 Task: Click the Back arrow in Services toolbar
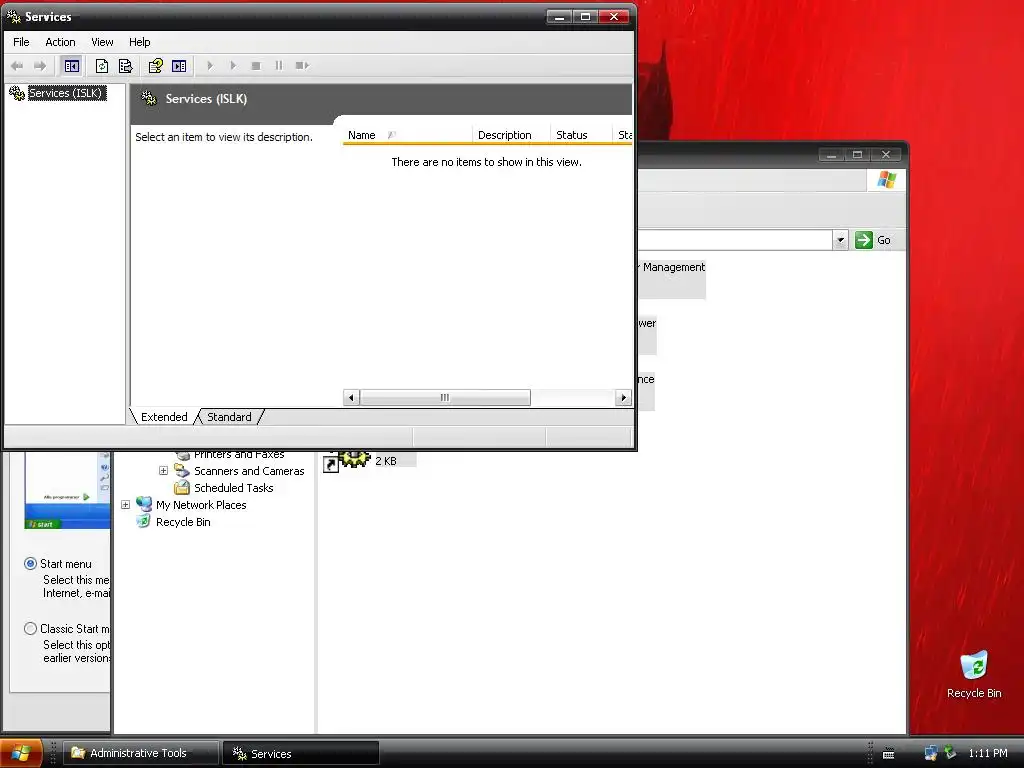[x=17, y=66]
